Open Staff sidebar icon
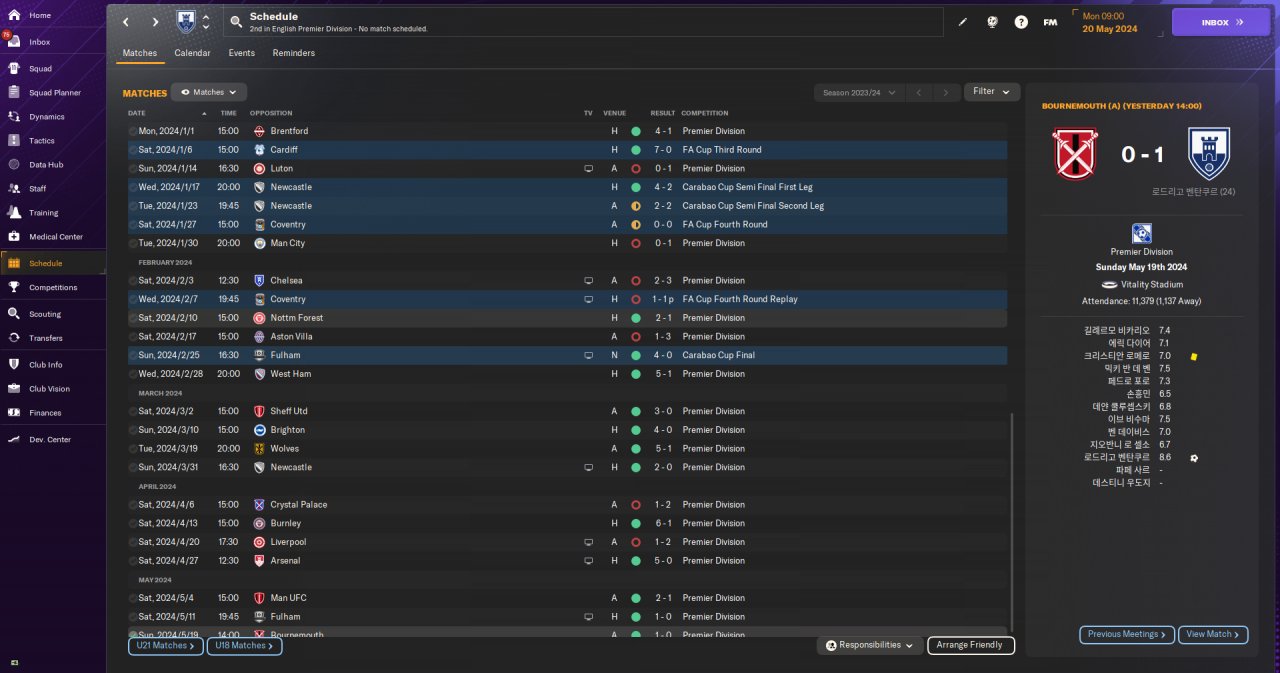This screenshot has height=673, width=1280. click(14, 189)
